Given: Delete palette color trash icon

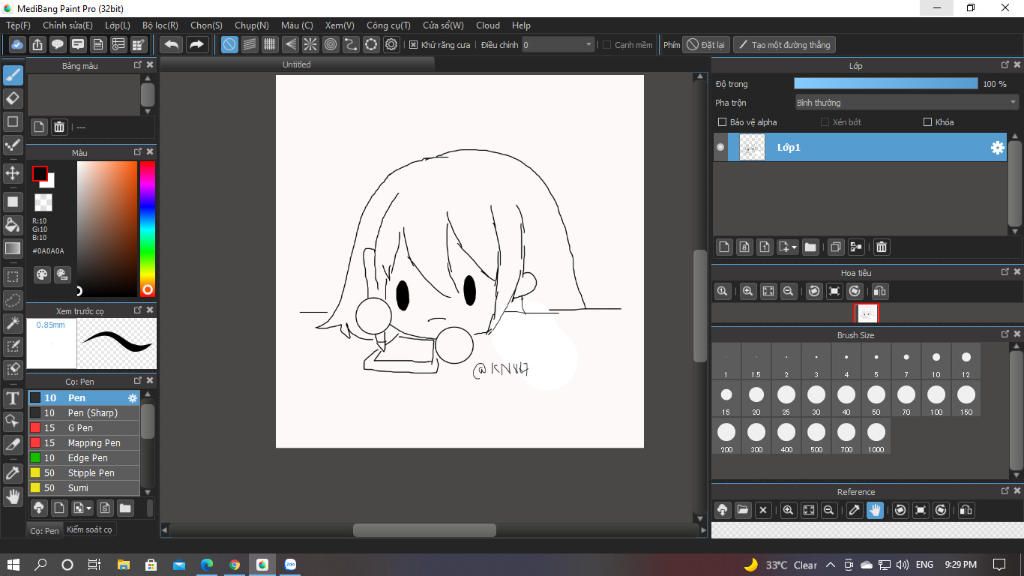Looking at the screenshot, I should pos(59,127).
